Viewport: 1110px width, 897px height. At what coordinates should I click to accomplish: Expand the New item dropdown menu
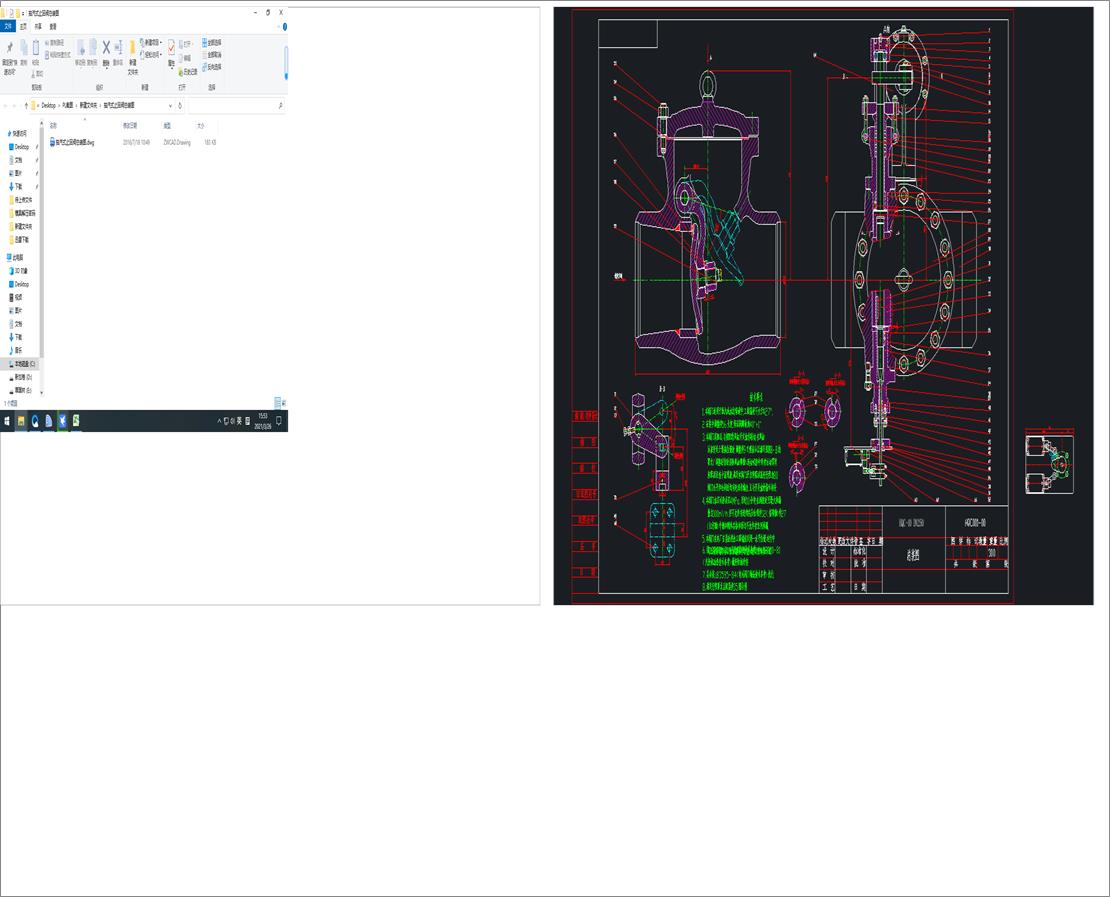click(x=154, y=41)
